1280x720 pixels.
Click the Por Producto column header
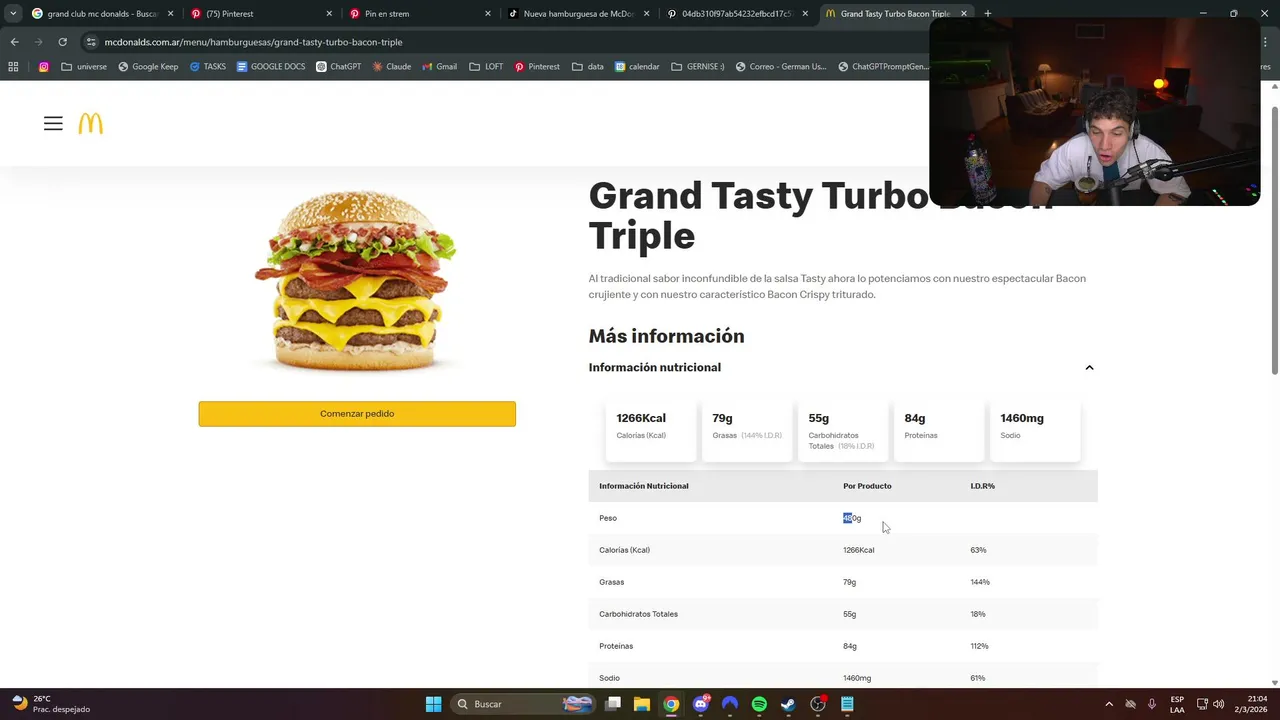pos(867,486)
